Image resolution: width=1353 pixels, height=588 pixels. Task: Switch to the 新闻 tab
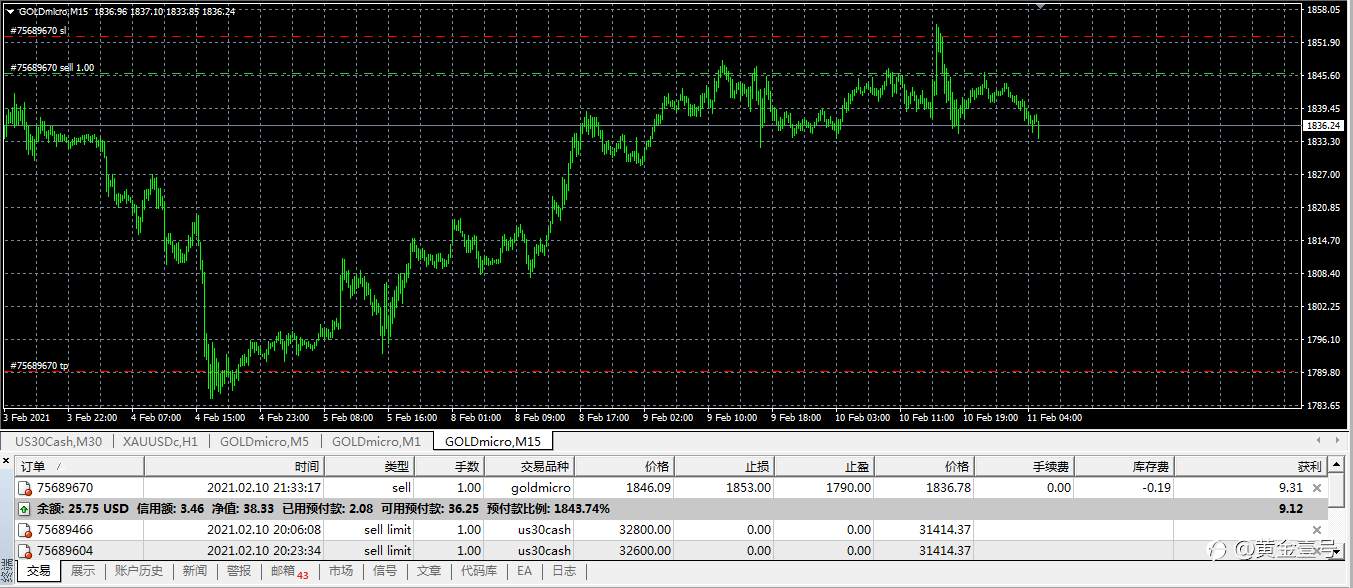coord(195,571)
